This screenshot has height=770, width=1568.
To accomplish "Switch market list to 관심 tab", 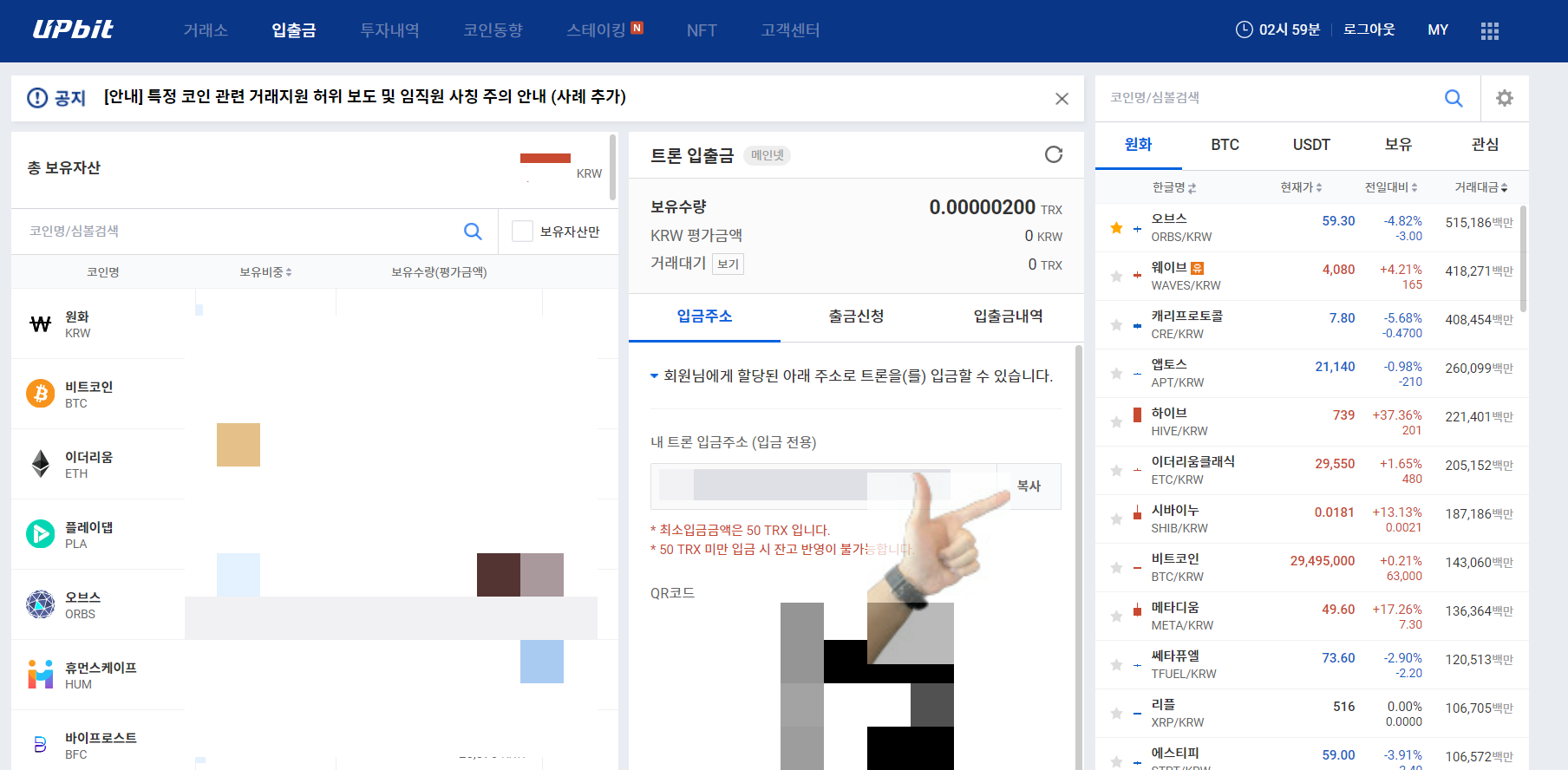I will click(1485, 145).
